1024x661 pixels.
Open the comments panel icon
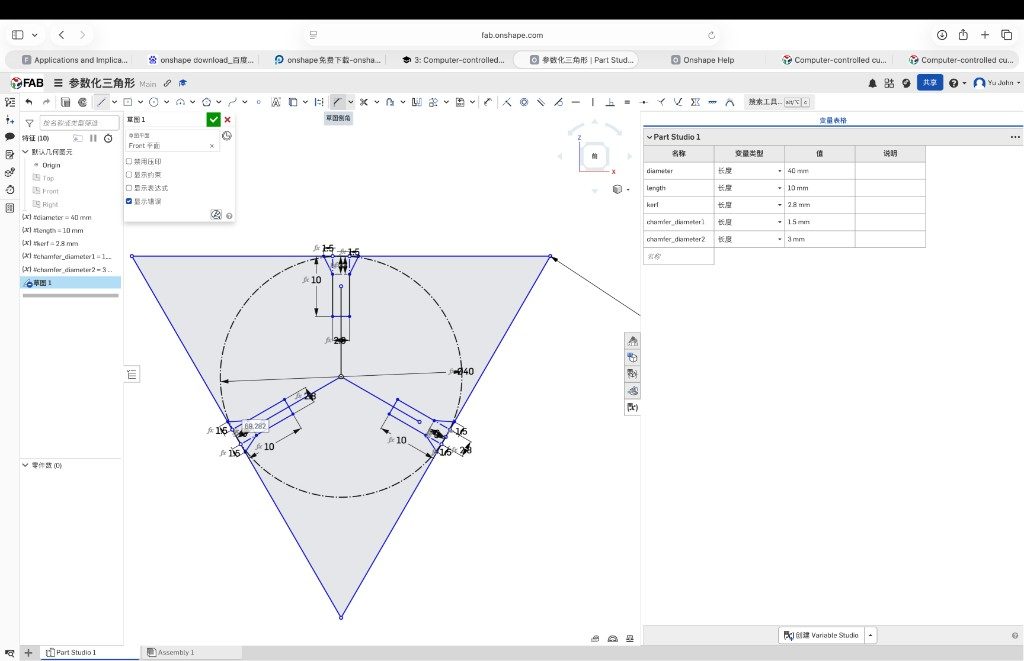click(9, 137)
